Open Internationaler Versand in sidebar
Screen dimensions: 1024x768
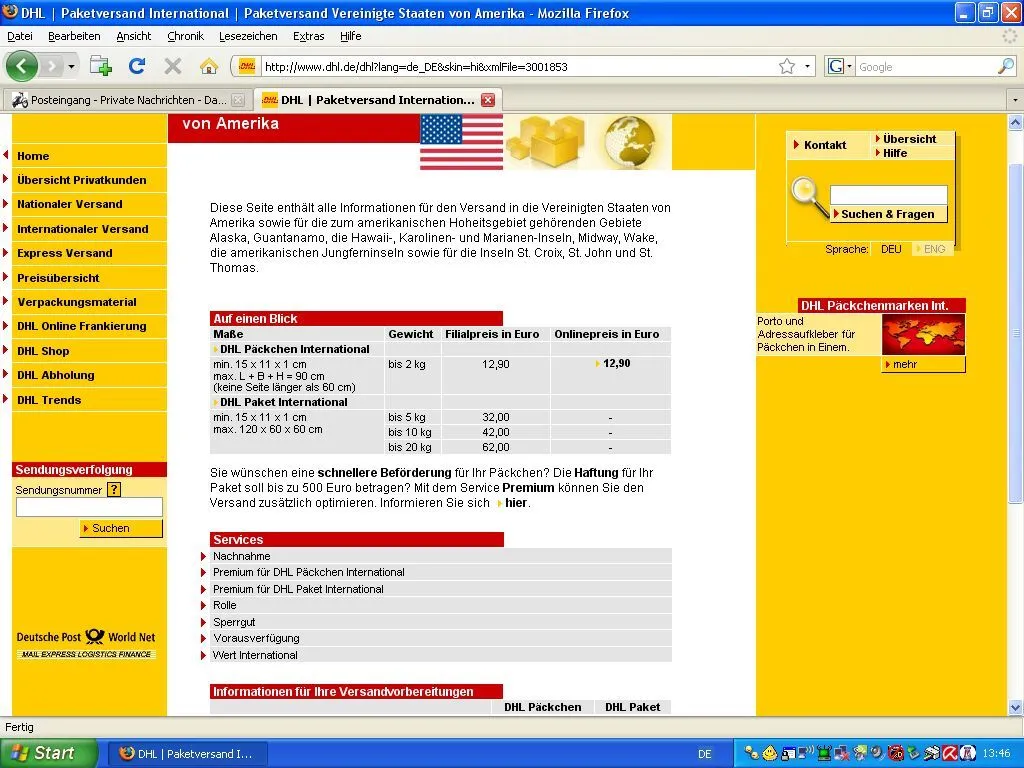[x=82, y=229]
